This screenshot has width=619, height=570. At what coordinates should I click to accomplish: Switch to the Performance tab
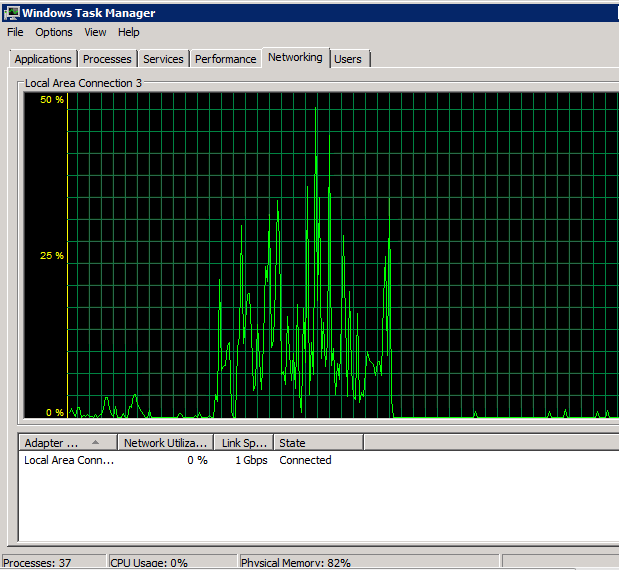225,59
